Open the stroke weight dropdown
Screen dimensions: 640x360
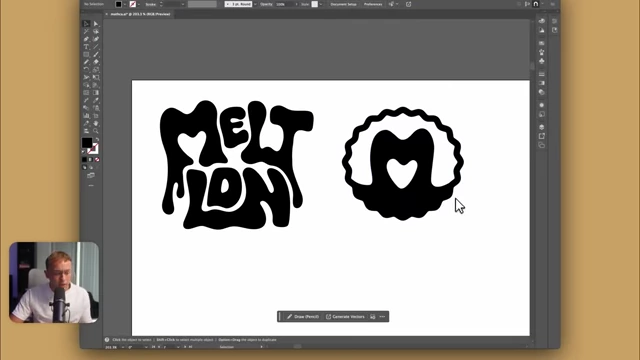[183, 4]
